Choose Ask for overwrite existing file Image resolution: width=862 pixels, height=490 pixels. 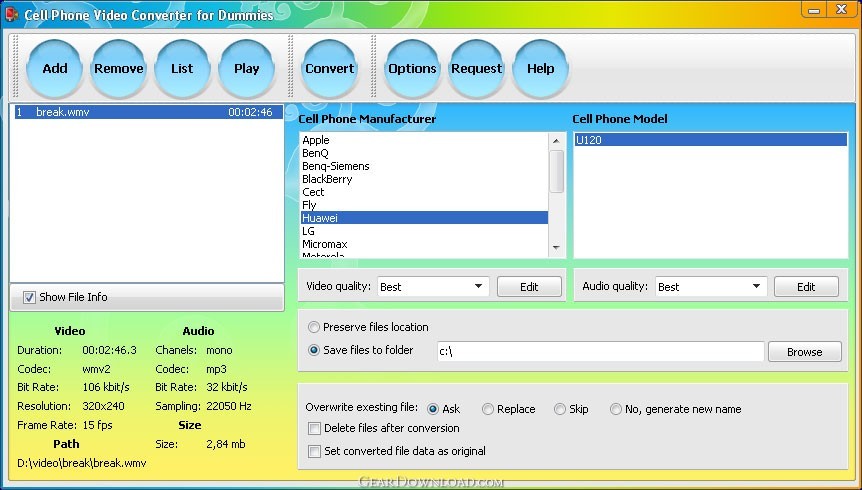[x=433, y=409]
